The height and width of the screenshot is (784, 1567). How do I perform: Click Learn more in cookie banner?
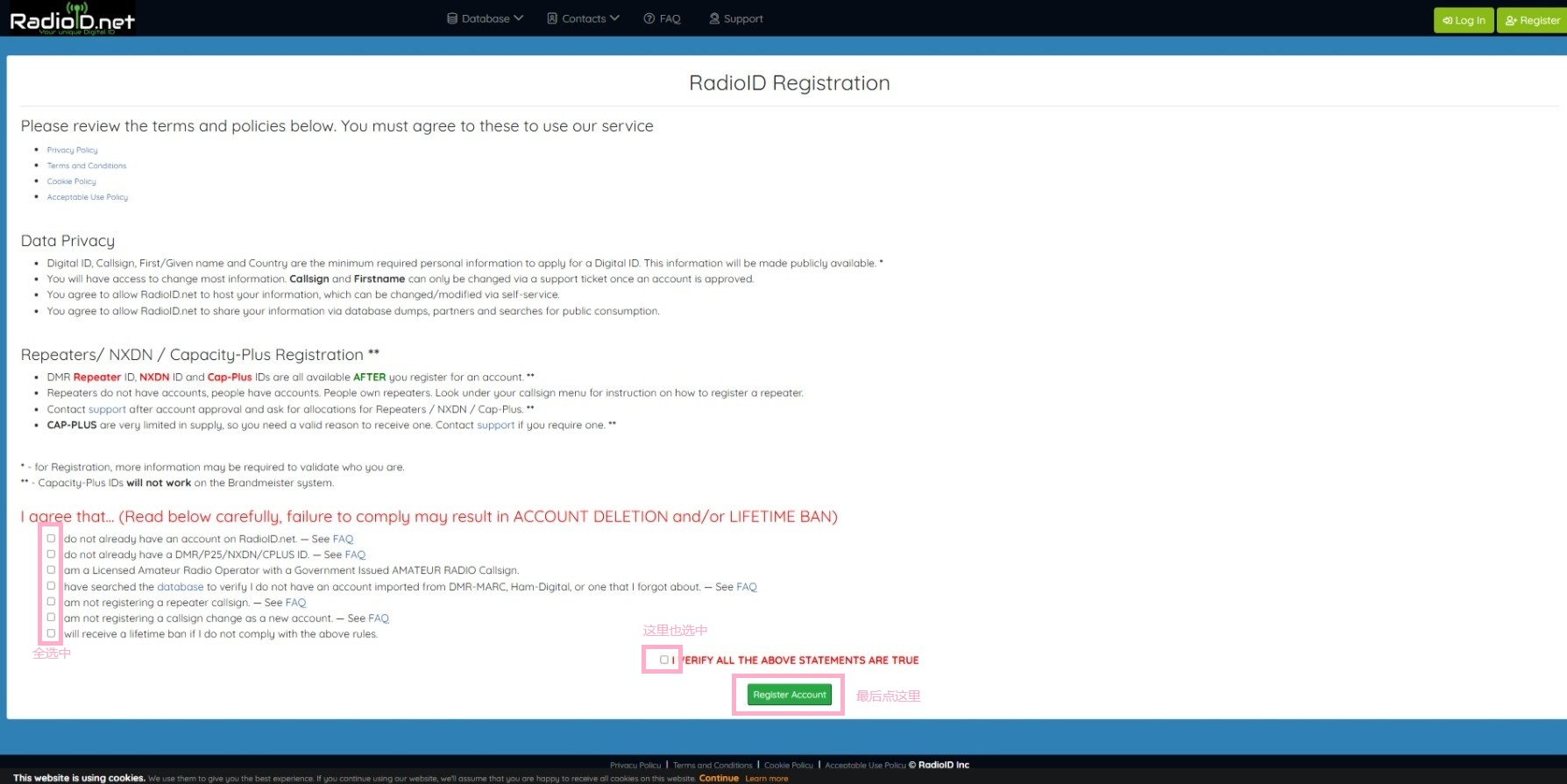pyautogui.click(x=766, y=778)
